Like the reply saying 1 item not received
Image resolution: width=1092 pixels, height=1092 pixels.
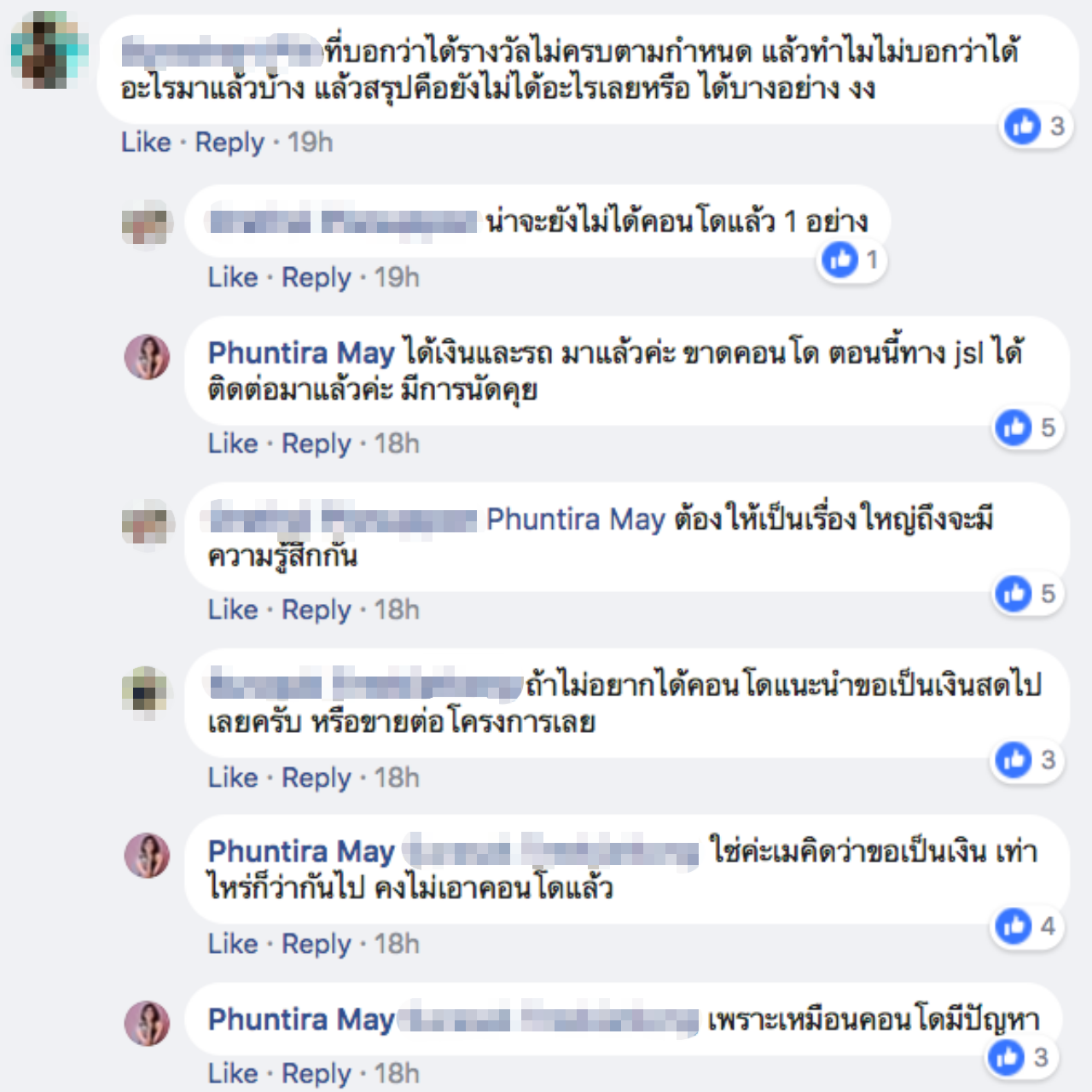(233, 277)
